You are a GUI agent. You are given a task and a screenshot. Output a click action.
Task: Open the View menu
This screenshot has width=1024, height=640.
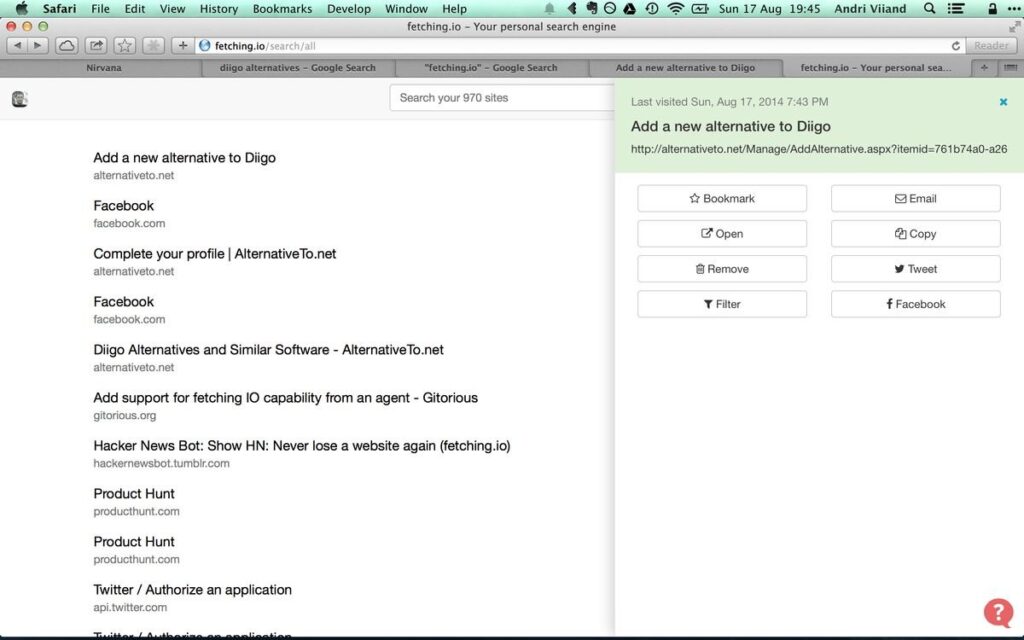pos(172,8)
